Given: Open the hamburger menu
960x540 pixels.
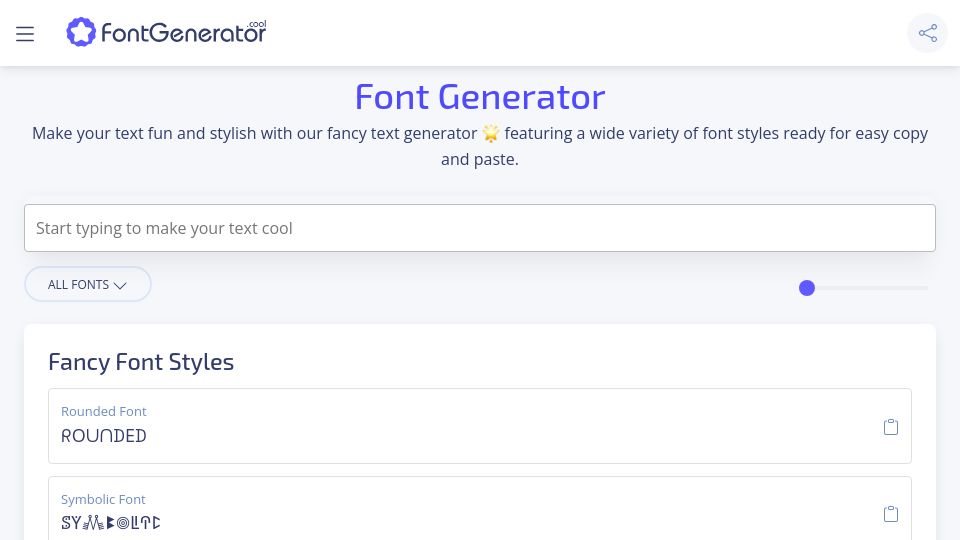Looking at the screenshot, I should point(25,34).
